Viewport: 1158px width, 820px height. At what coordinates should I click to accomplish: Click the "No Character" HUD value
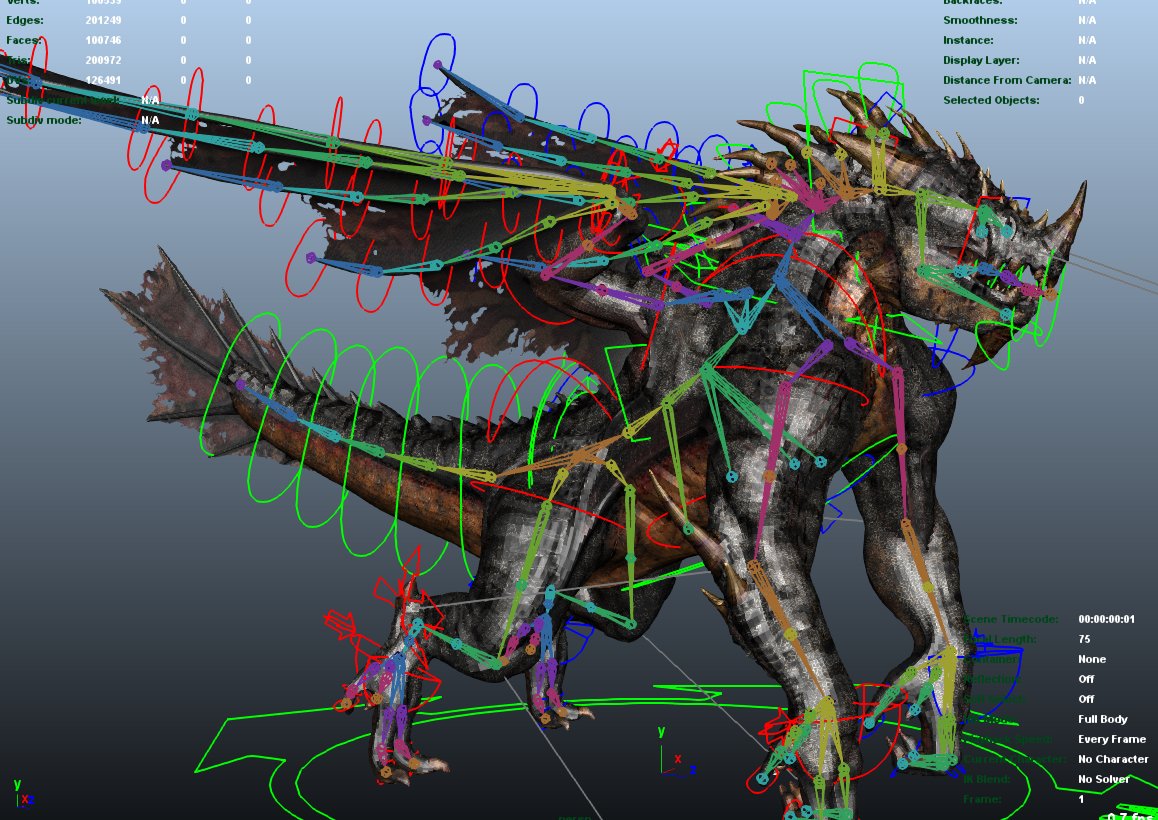tap(1113, 759)
